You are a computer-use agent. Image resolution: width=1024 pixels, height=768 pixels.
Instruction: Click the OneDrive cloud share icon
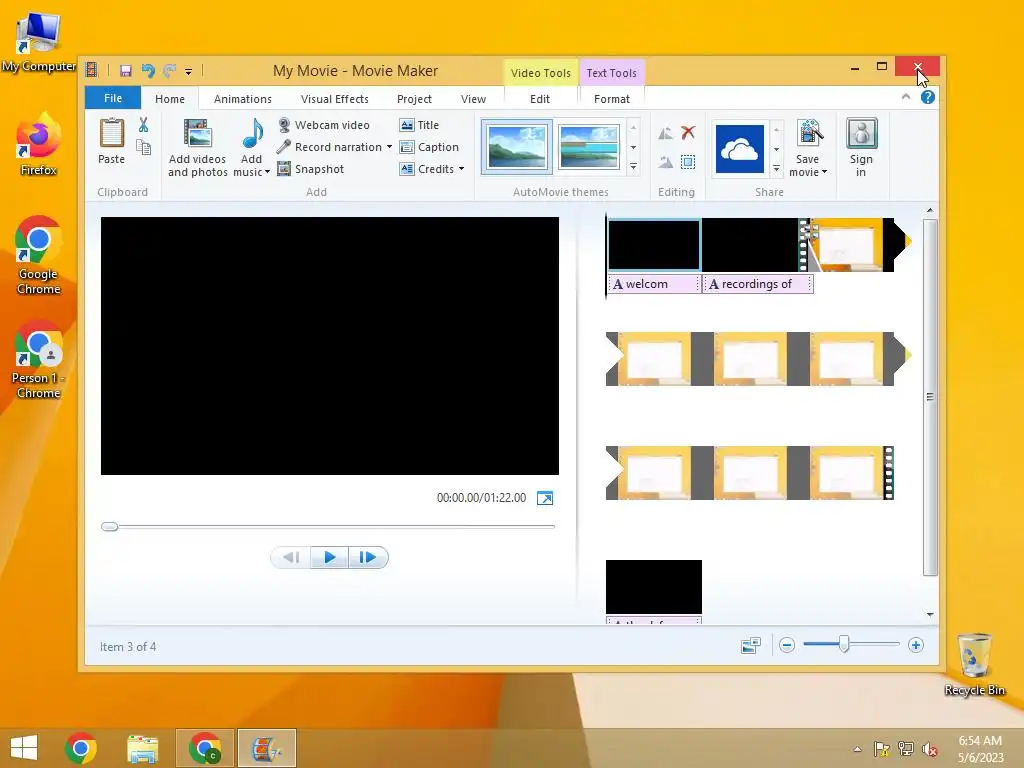coord(740,150)
